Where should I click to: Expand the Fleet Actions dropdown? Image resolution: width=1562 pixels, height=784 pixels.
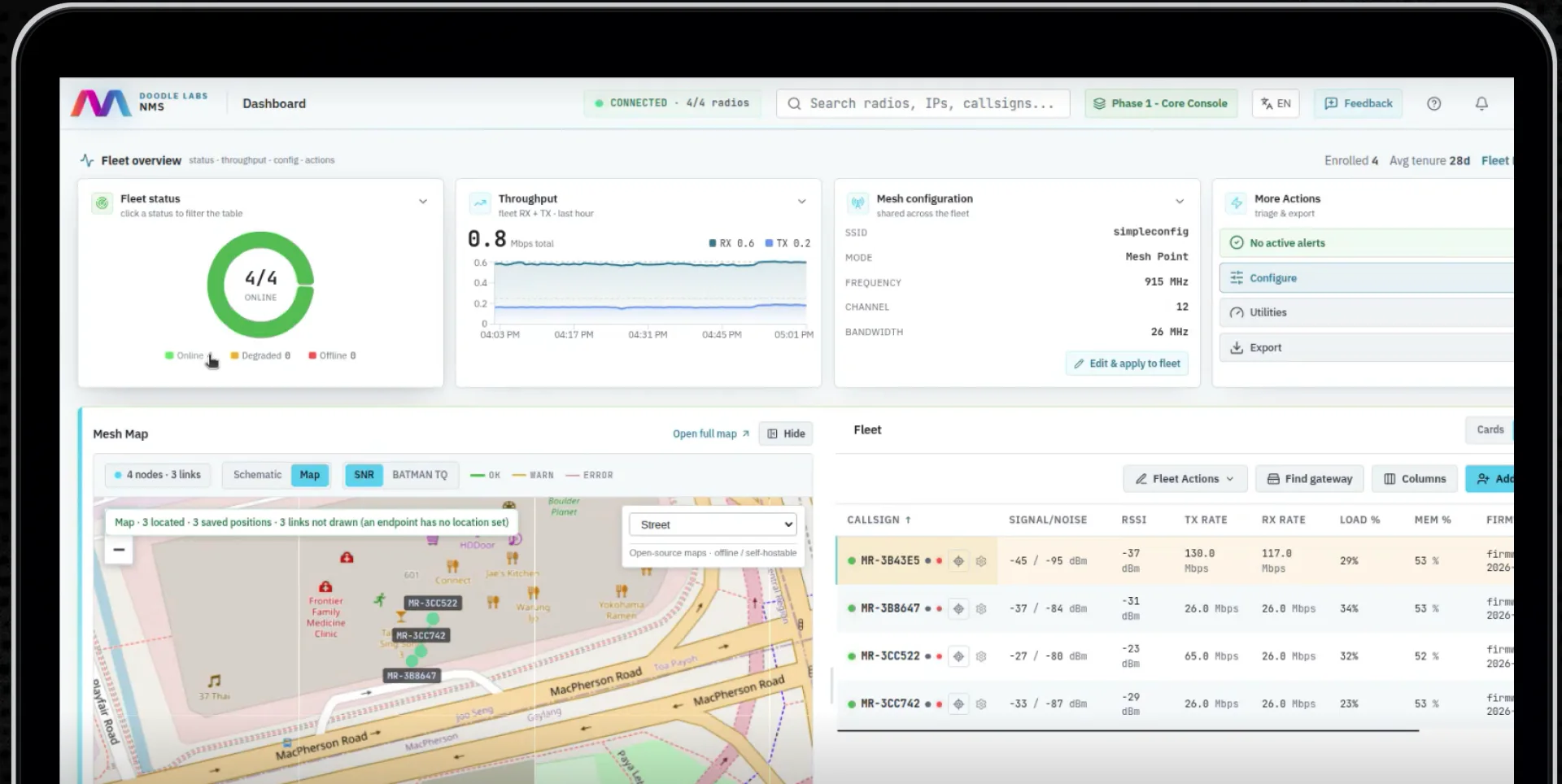(1185, 479)
